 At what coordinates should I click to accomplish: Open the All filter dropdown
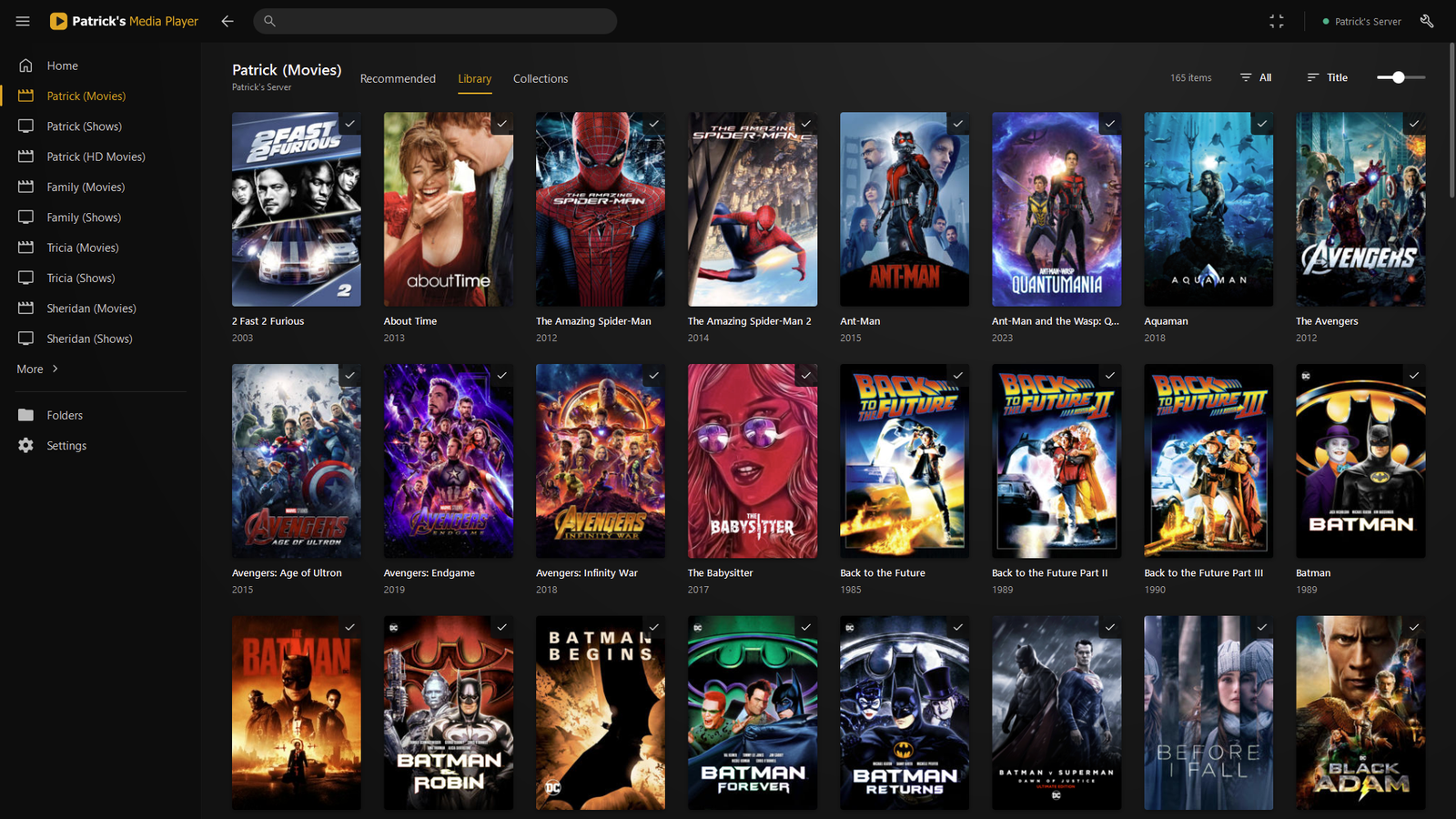pos(1256,77)
